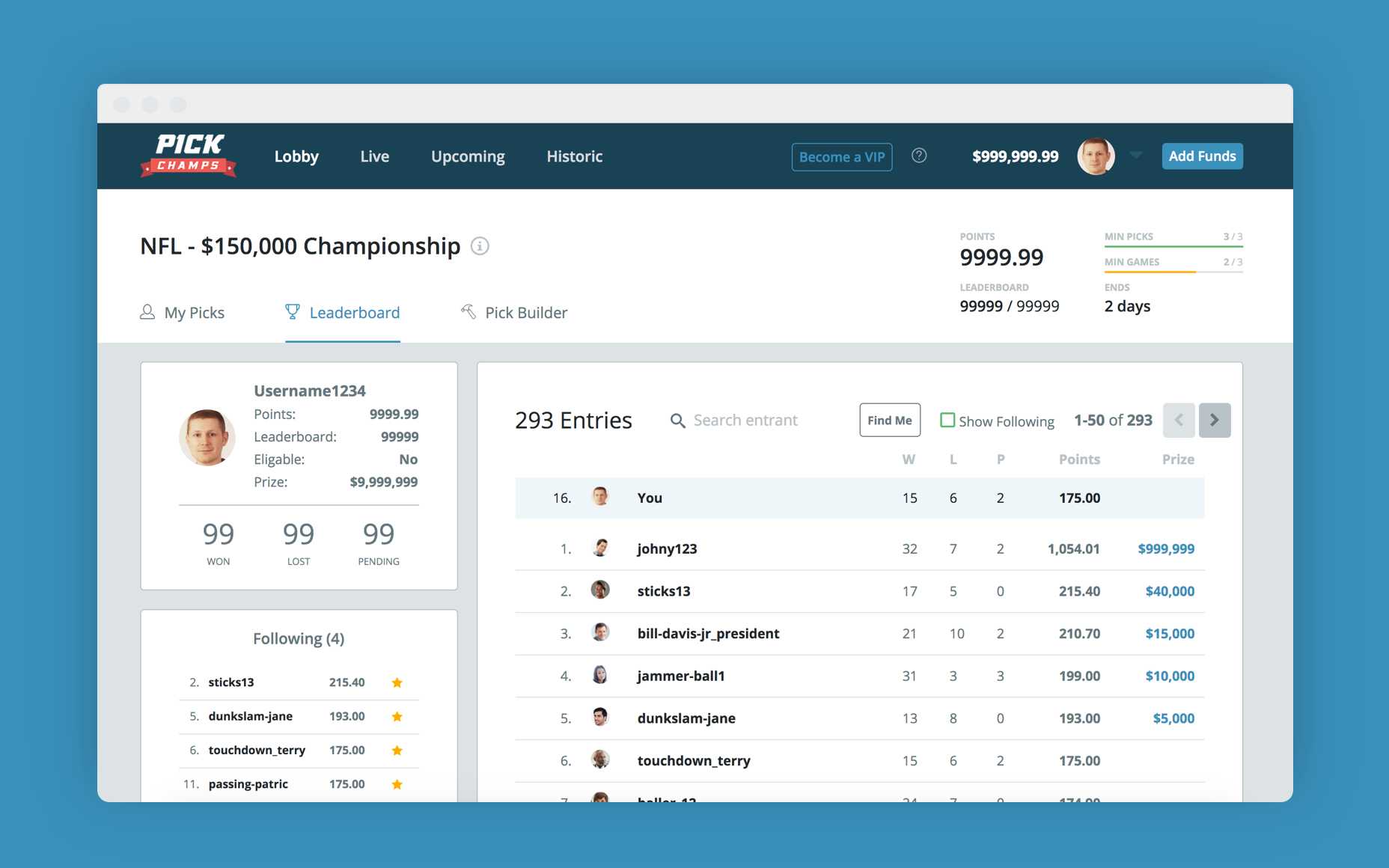This screenshot has width=1389, height=868.
Task: Click the championship info icon
Action: click(x=480, y=246)
